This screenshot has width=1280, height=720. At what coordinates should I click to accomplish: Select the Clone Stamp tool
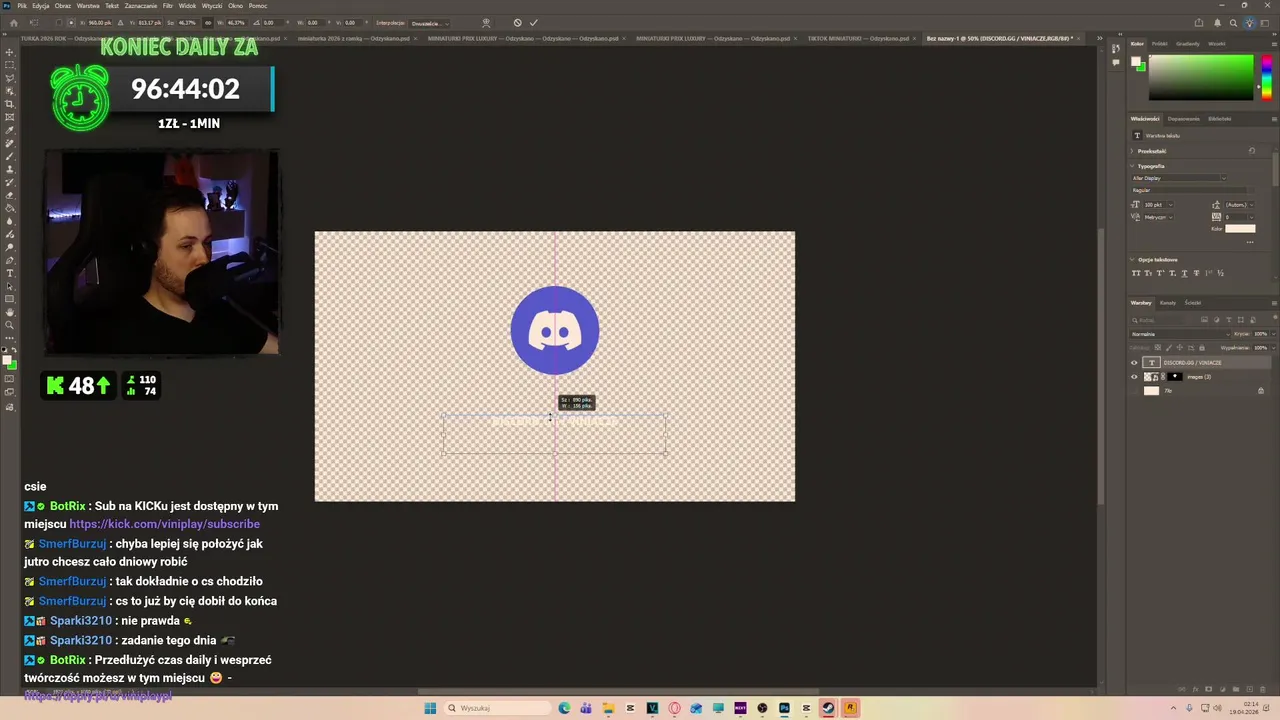pyautogui.click(x=10, y=169)
